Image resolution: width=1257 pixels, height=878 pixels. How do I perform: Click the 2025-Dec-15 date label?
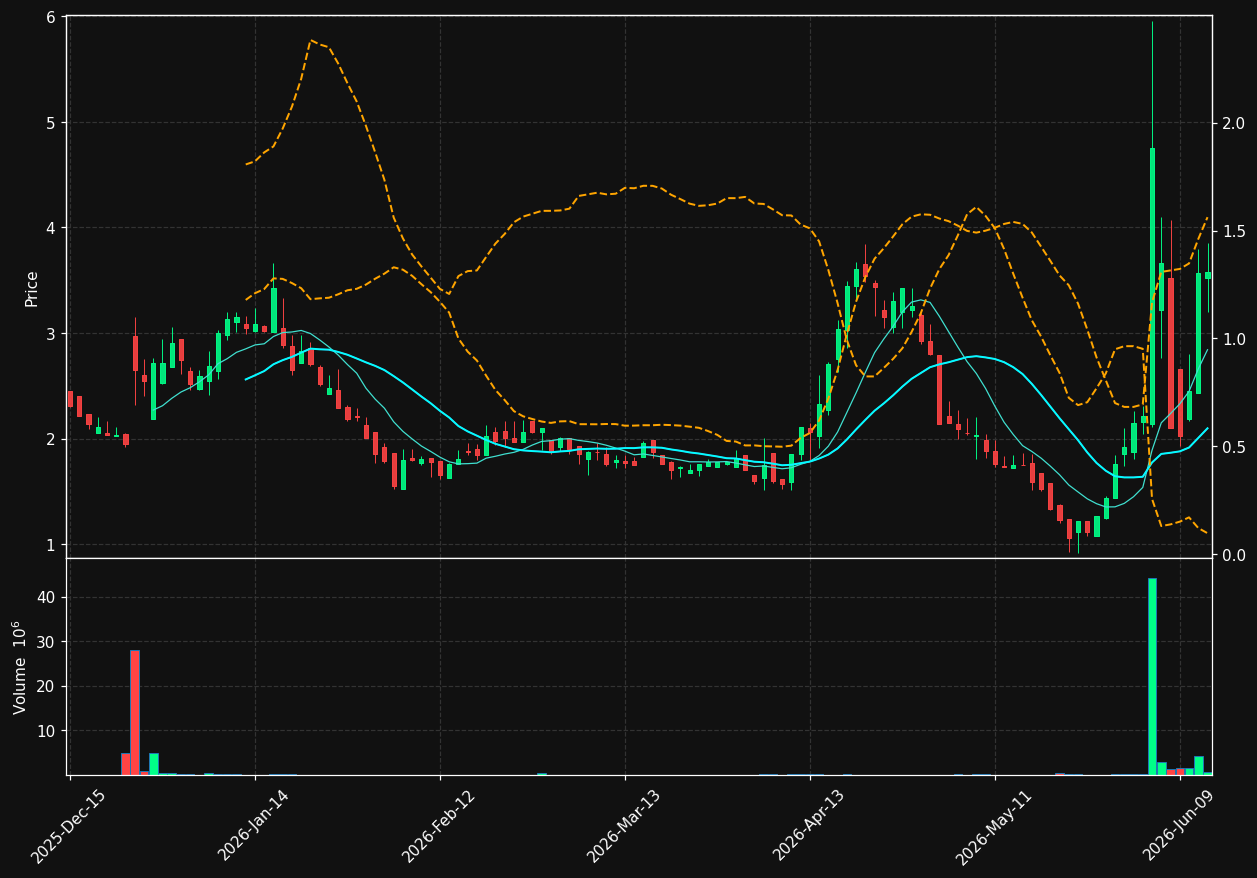(x=69, y=826)
